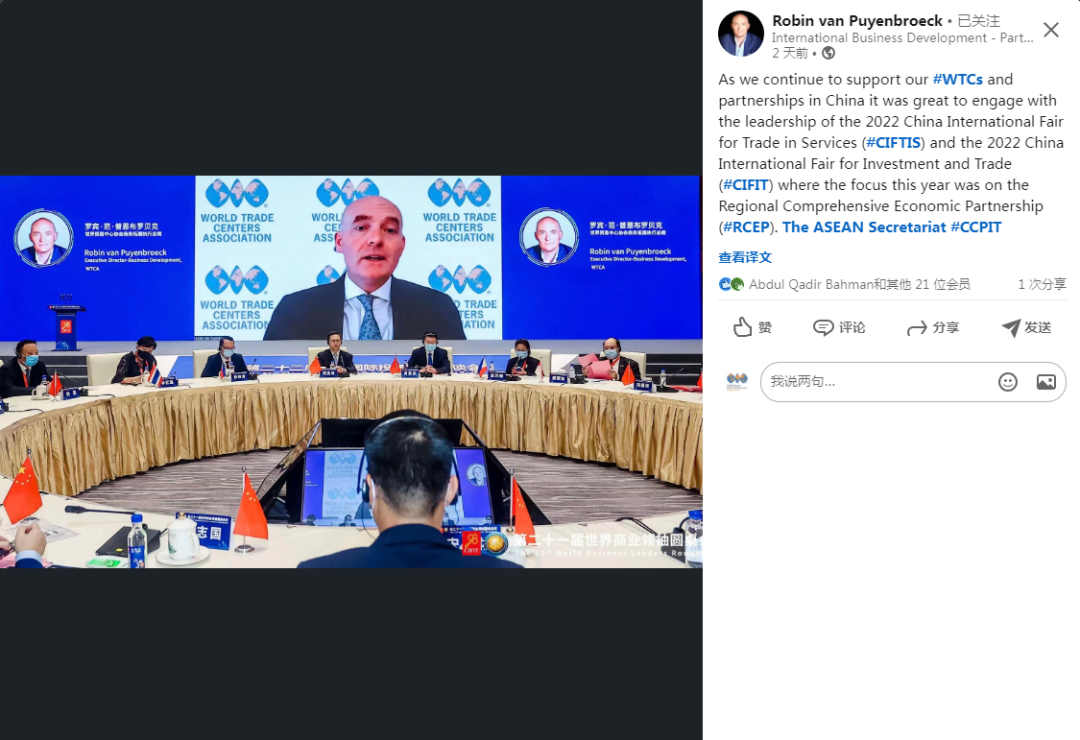Open the #CIFTIS hashtag
The height and width of the screenshot is (740, 1080).
coord(893,143)
